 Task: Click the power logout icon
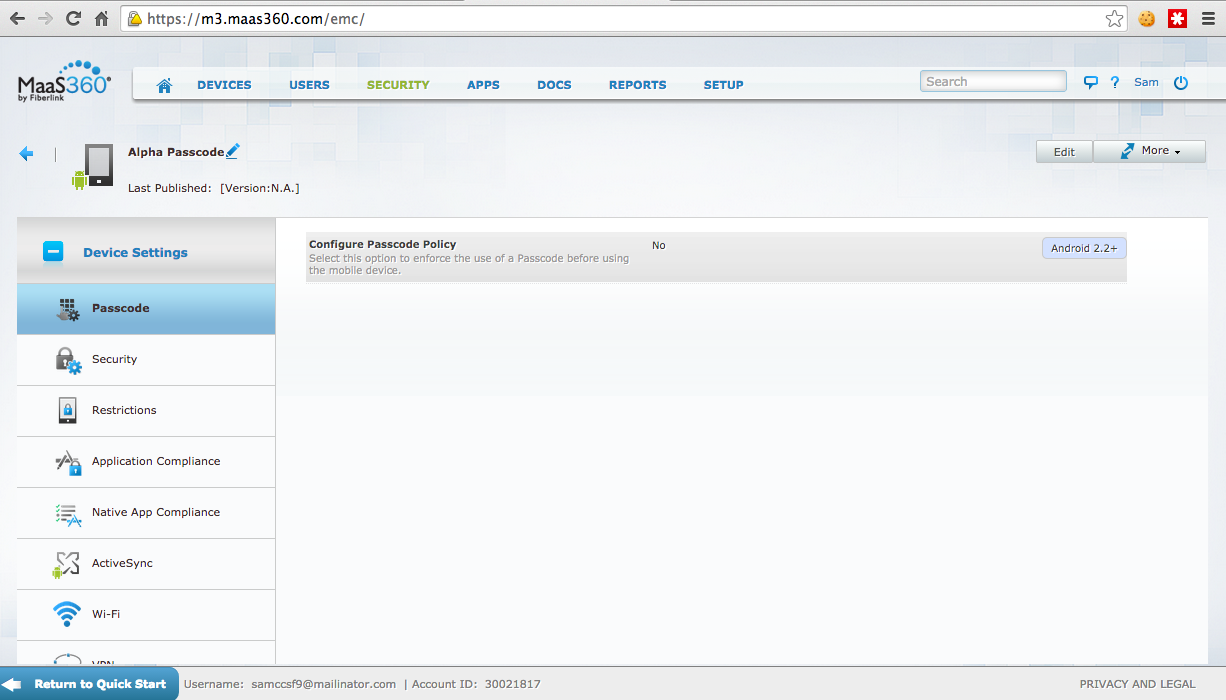[1181, 83]
